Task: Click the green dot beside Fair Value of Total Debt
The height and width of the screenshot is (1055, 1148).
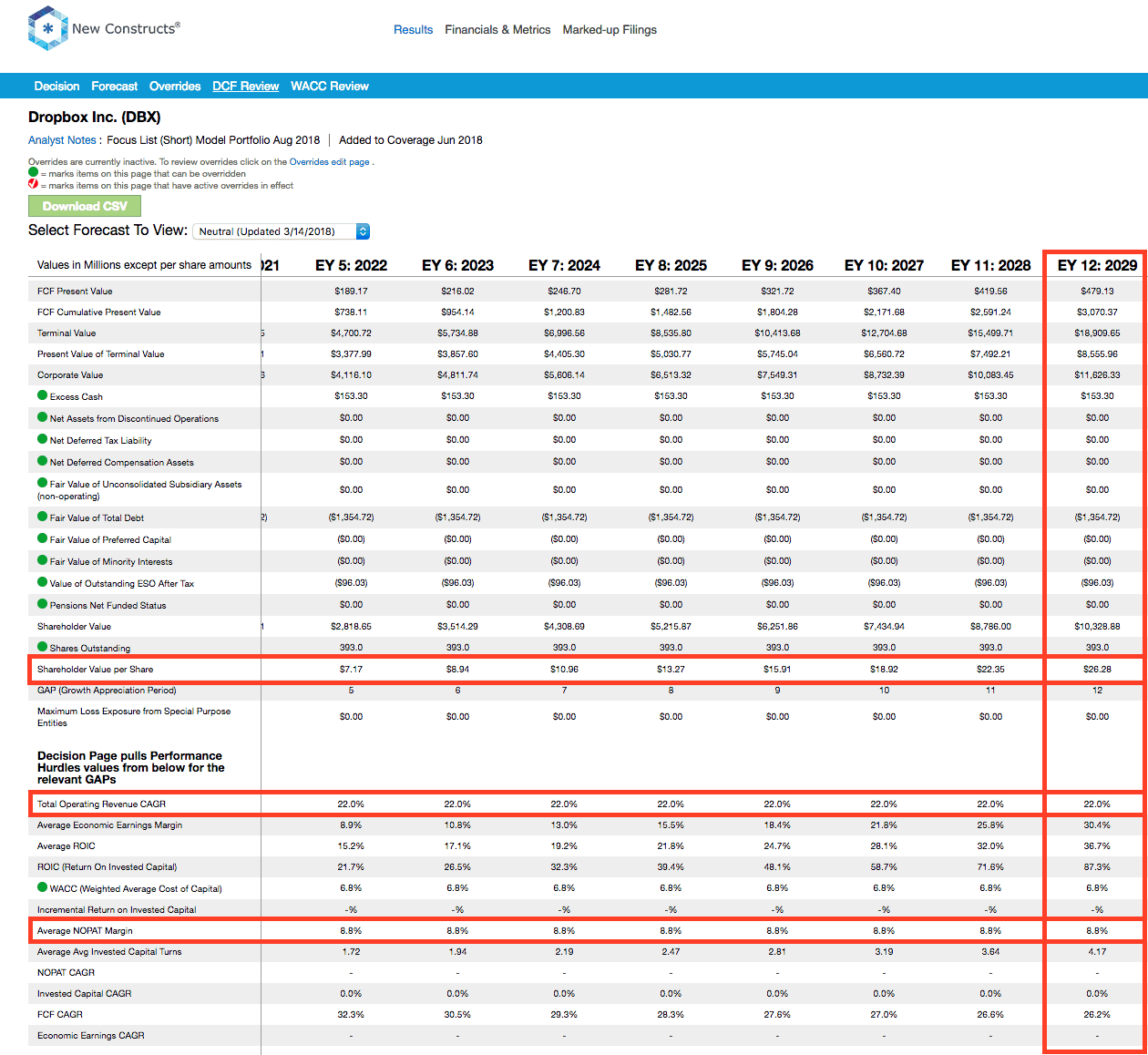Action: (42, 517)
